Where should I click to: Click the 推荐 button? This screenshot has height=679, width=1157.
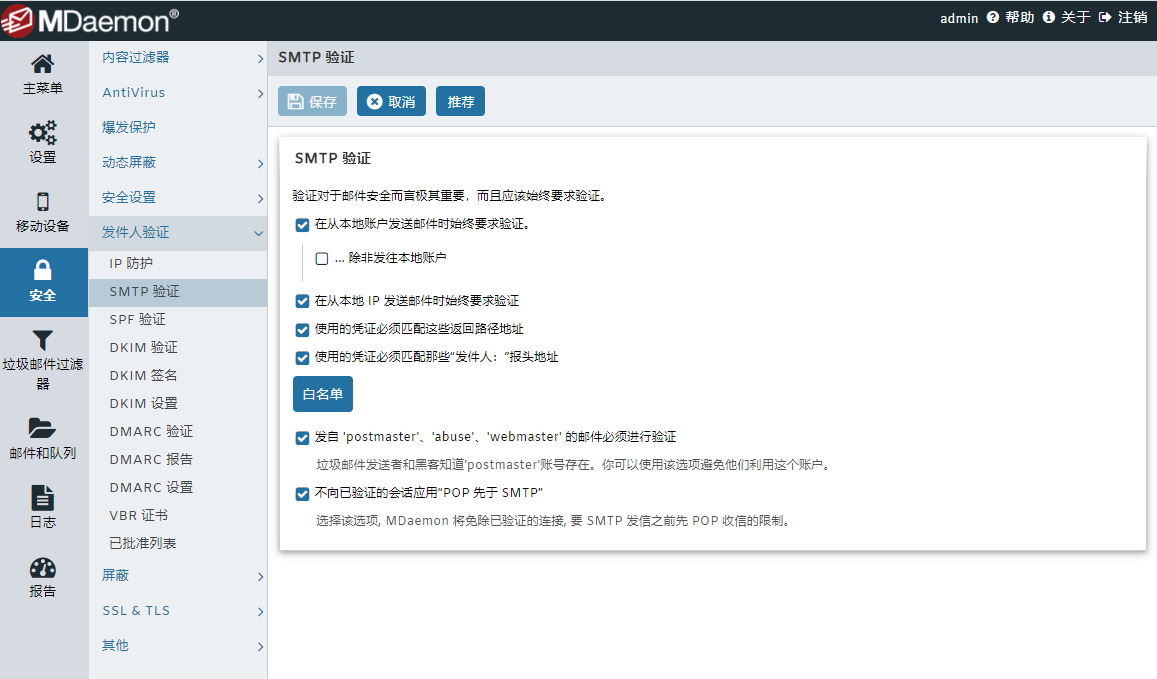click(x=460, y=101)
